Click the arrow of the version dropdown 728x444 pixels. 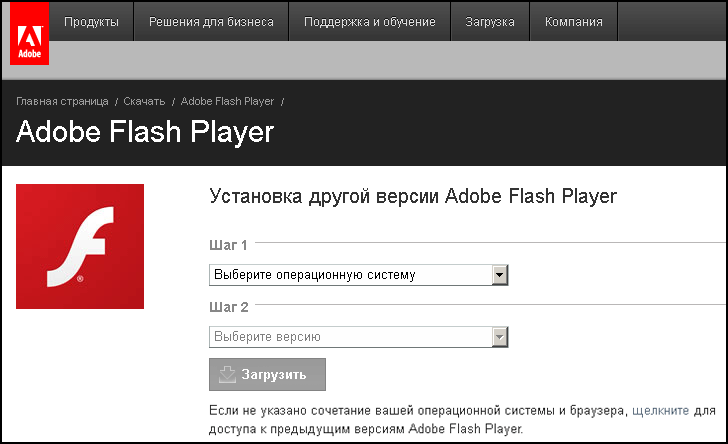[x=500, y=337]
